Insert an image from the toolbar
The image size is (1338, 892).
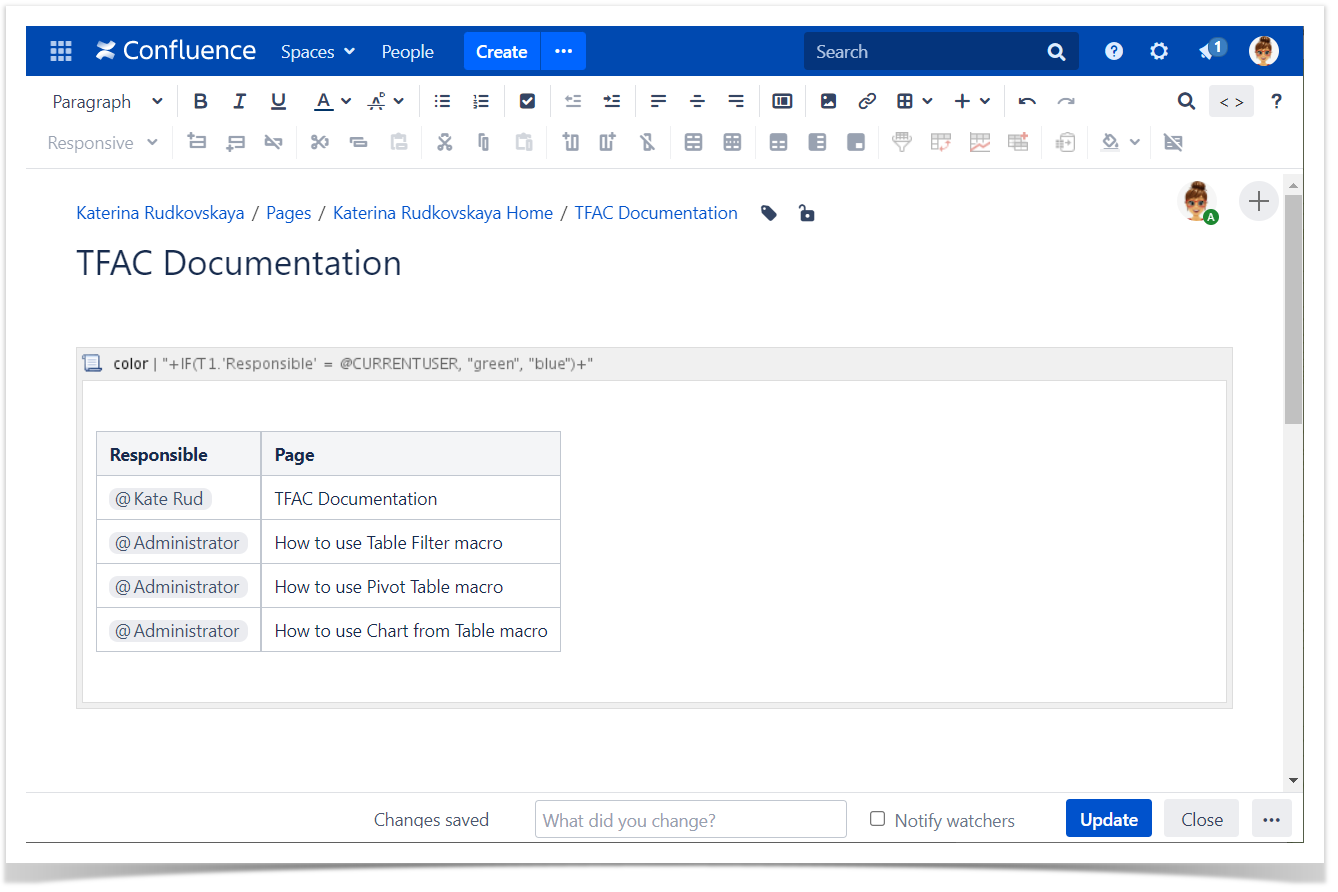[x=828, y=101]
